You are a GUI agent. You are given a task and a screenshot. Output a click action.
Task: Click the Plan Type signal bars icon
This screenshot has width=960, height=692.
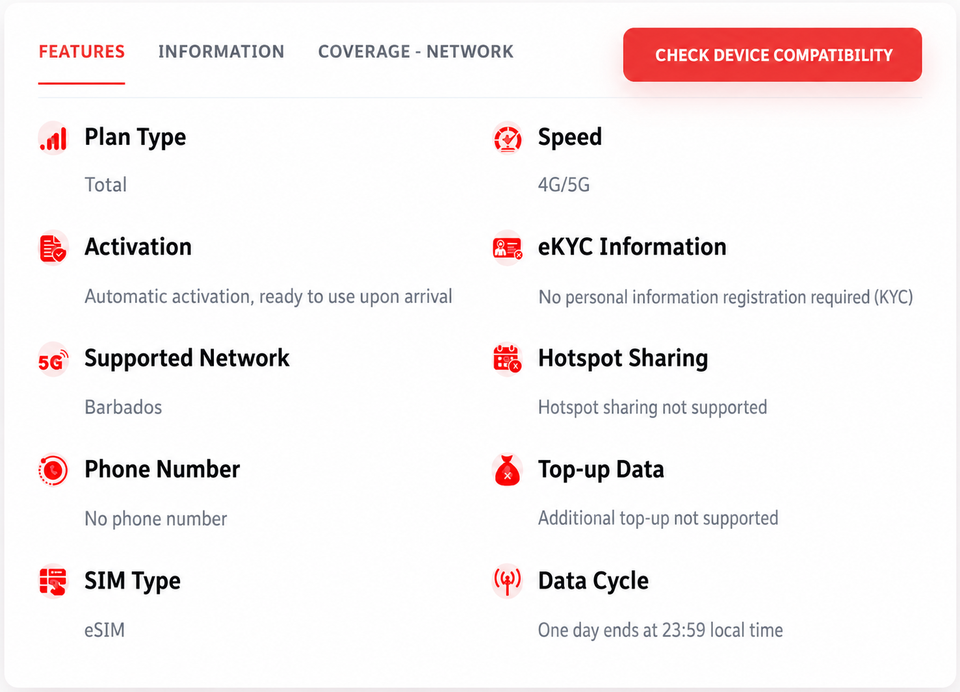tap(53, 138)
